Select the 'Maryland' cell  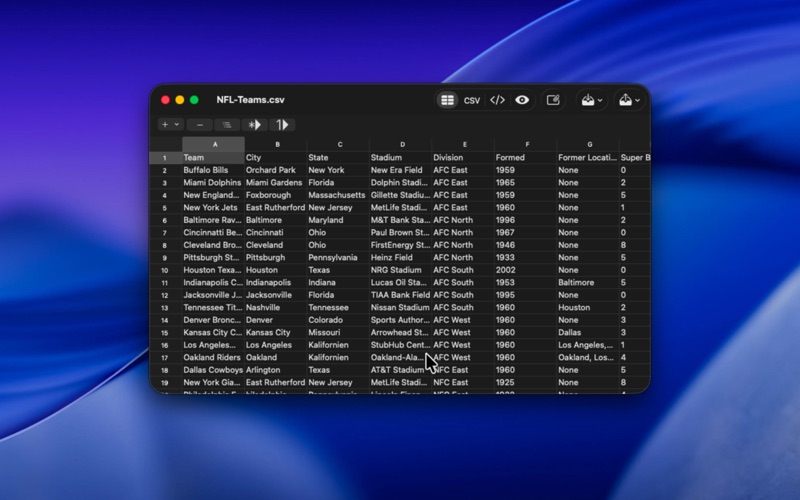tap(339, 220)
